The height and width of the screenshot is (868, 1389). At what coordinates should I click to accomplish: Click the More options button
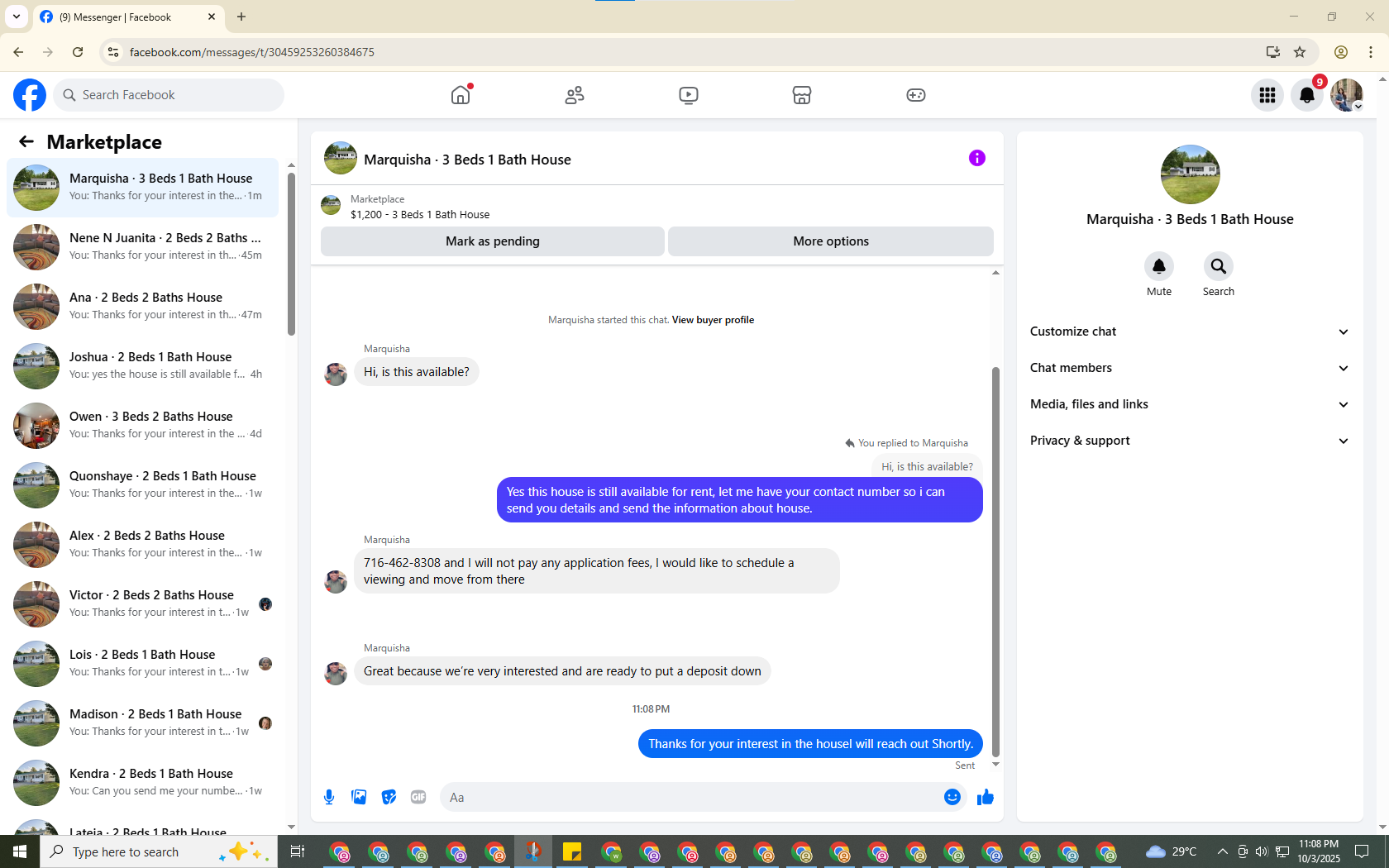pos(831,241)
